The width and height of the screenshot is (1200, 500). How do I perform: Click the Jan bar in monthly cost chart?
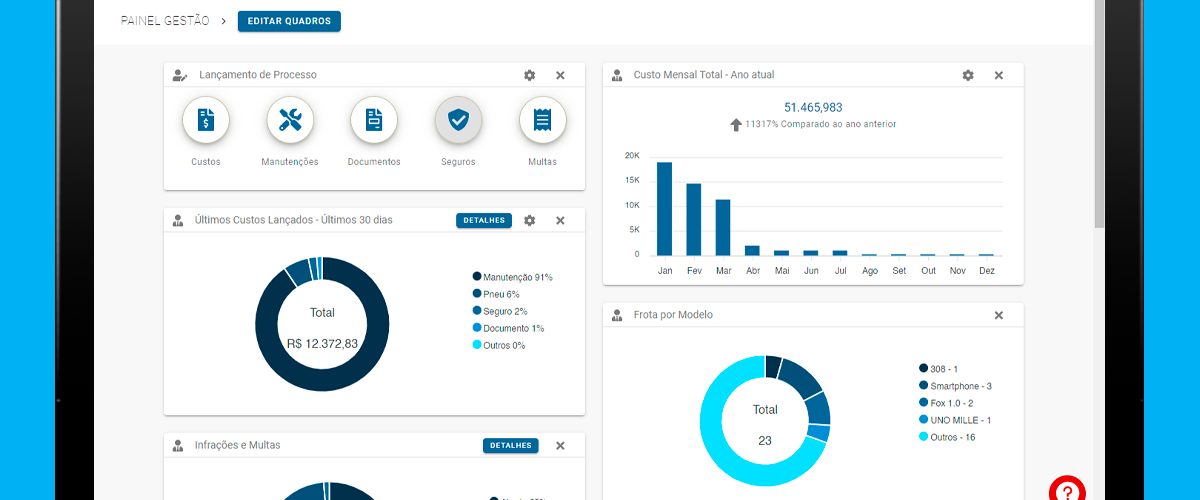coord(664,208)
